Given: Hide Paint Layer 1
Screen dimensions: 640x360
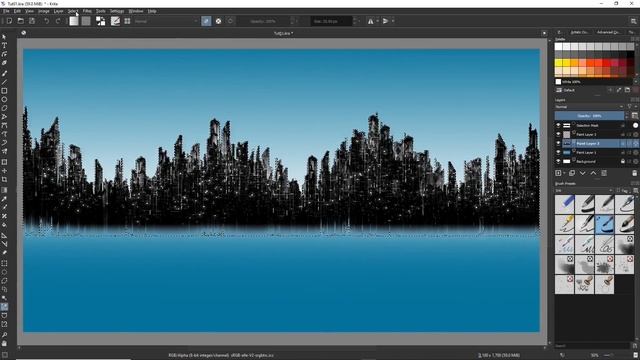Looking at the screenshot, I should tap(558, 152).
